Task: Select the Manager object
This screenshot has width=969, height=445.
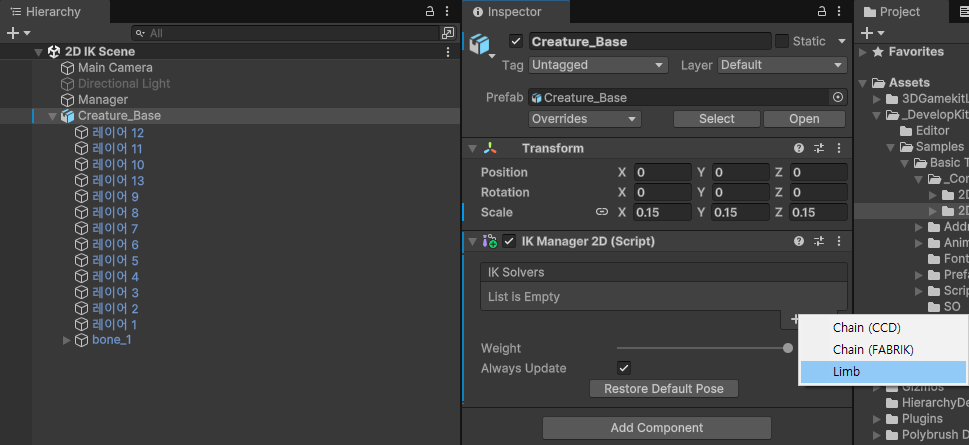Action: click(103, 100)
